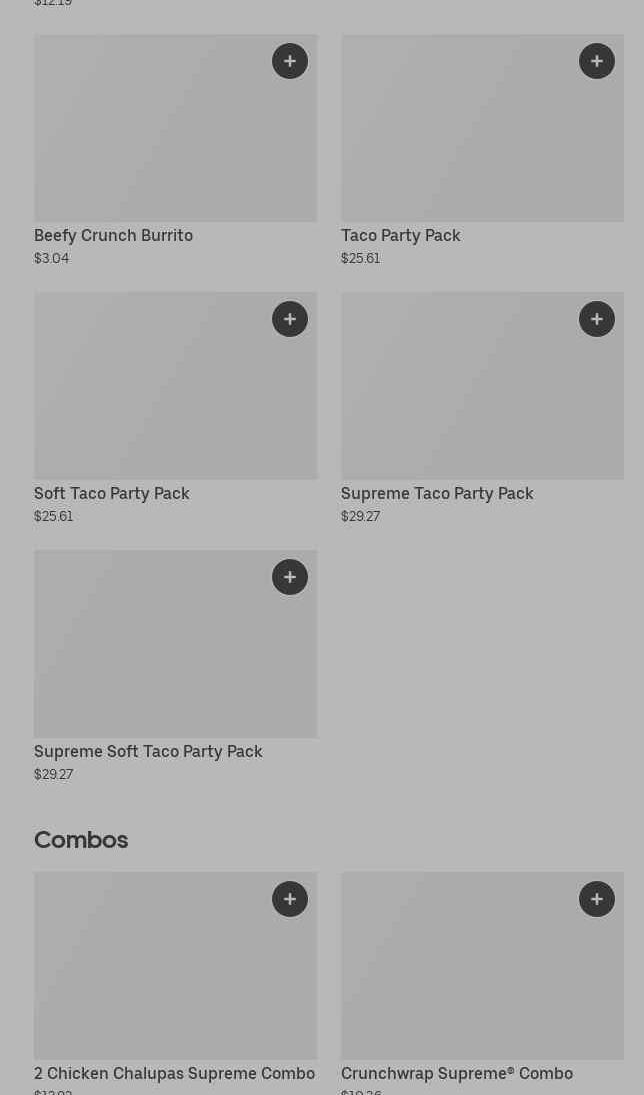Screen dimensions: 644x1095
Task: Click the Taco Party Pack title
Action: pos(400,236)
